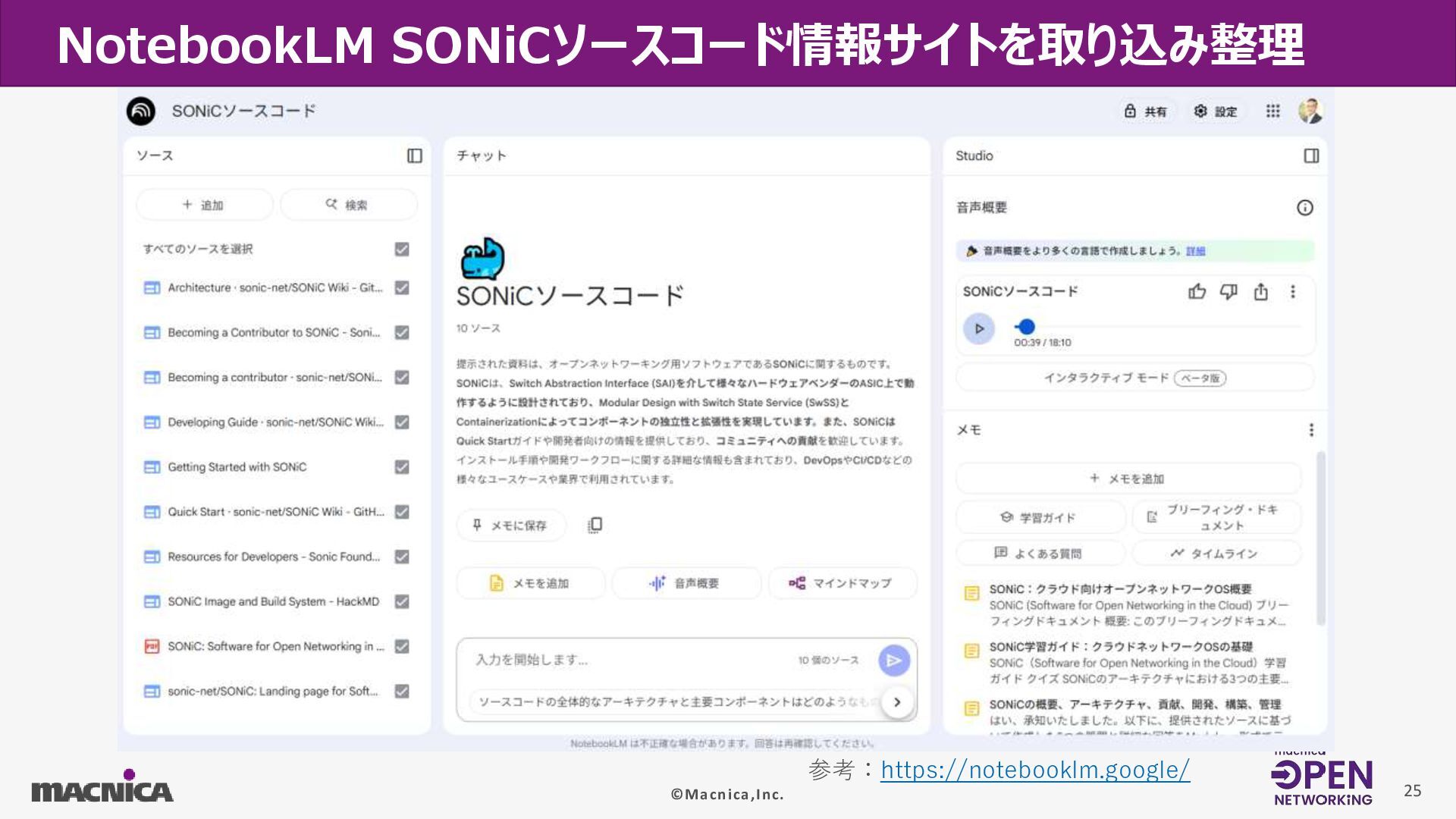Click thumbs up on audio overview
The width and height of the screenshot is (1456, 819).
[1197, 292]
